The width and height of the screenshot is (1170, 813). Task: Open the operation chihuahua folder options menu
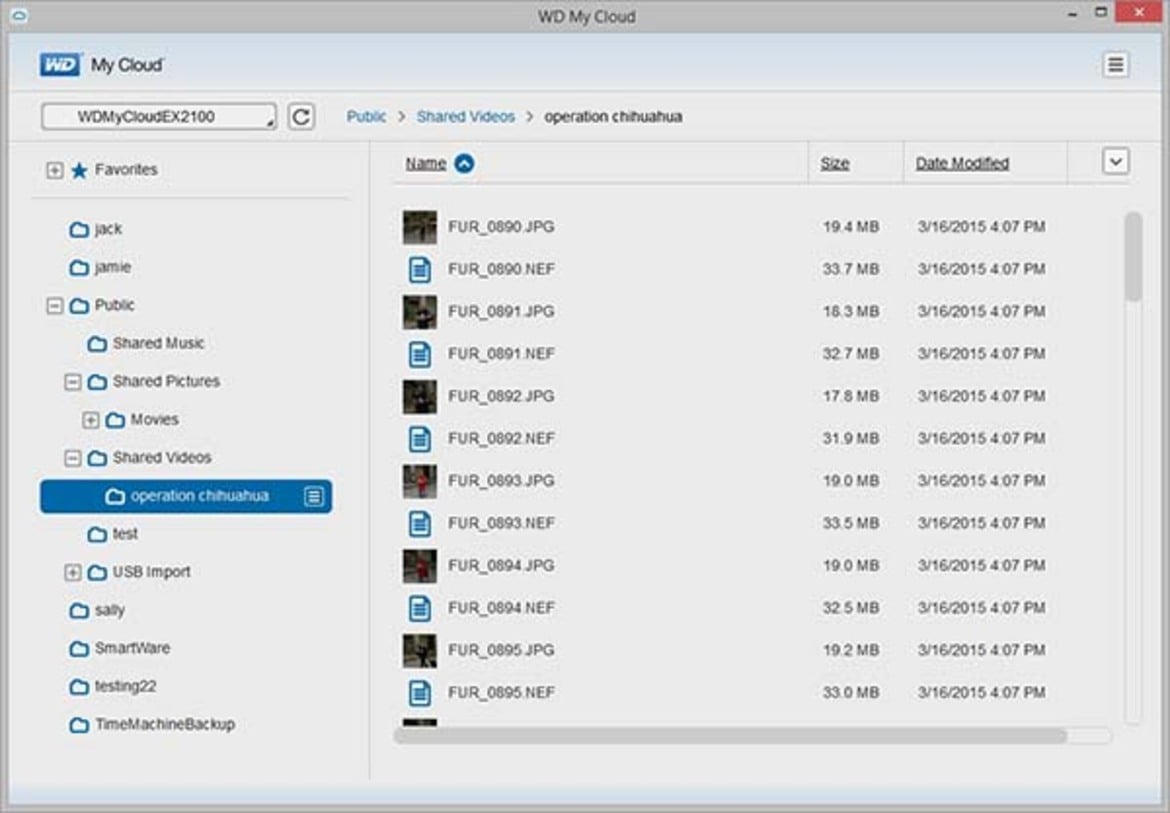pos(313,497)
